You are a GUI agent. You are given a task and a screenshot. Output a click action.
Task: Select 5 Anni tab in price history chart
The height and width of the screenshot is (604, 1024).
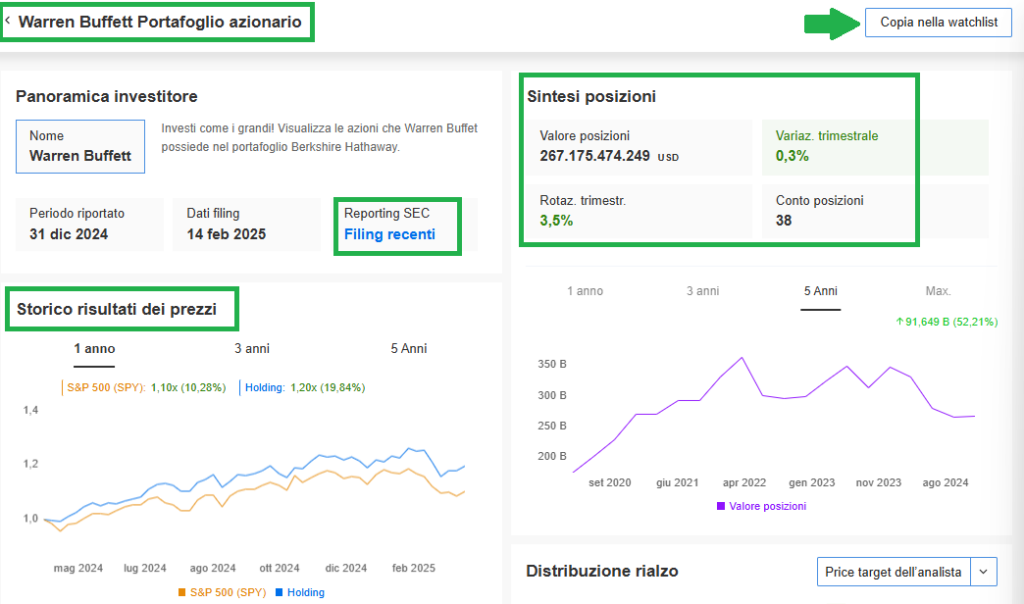coord(408,349)
